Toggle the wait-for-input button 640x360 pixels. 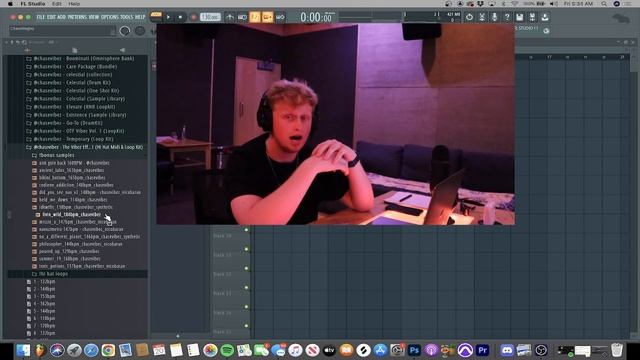click(x=242, y=17)
